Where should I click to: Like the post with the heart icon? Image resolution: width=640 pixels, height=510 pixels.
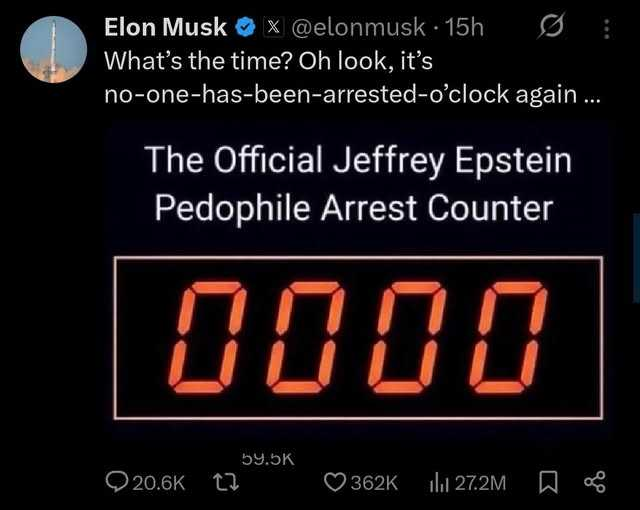[337, 482]
